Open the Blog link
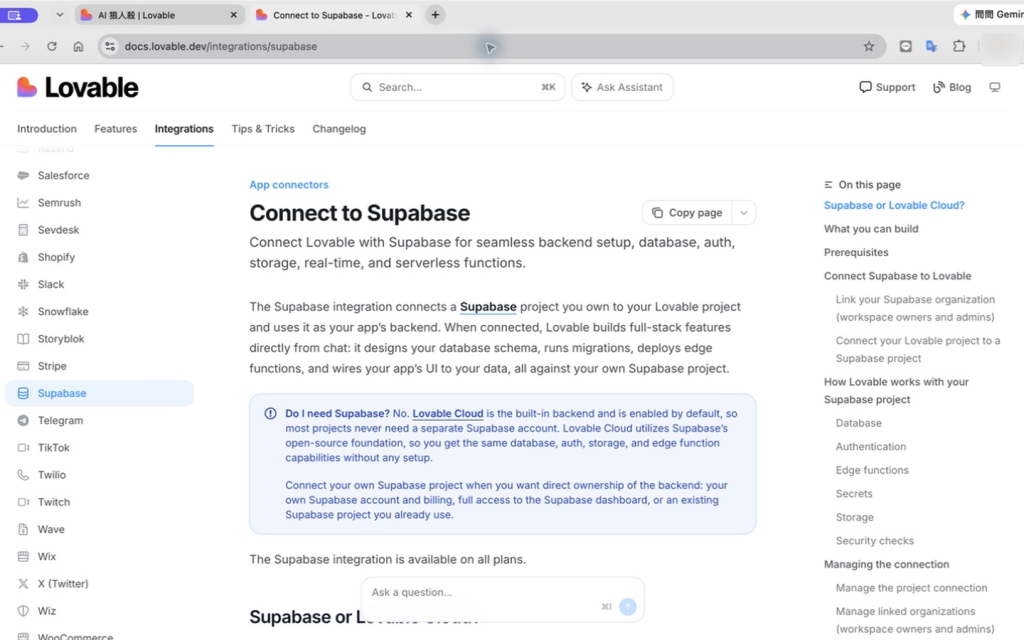1024x640 pixels. point(952,87)
